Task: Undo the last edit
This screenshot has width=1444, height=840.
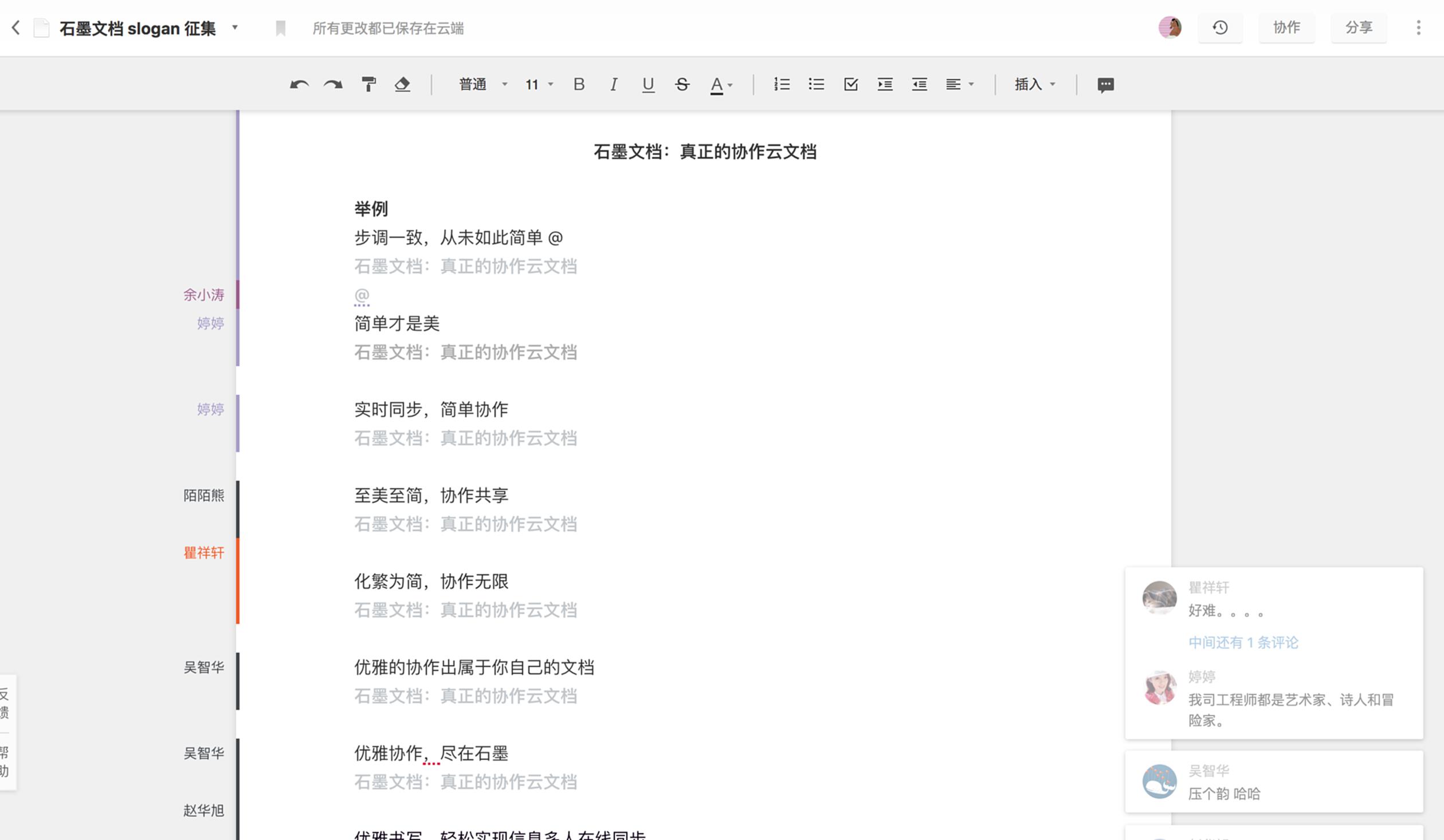Action: coord(299,85)
